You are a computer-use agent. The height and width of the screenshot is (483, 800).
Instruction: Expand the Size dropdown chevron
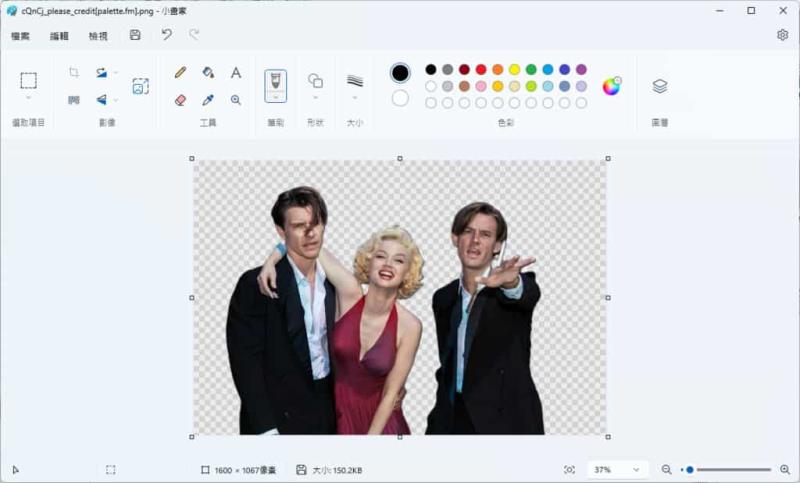pyautogui.click(x=355, y=97)
